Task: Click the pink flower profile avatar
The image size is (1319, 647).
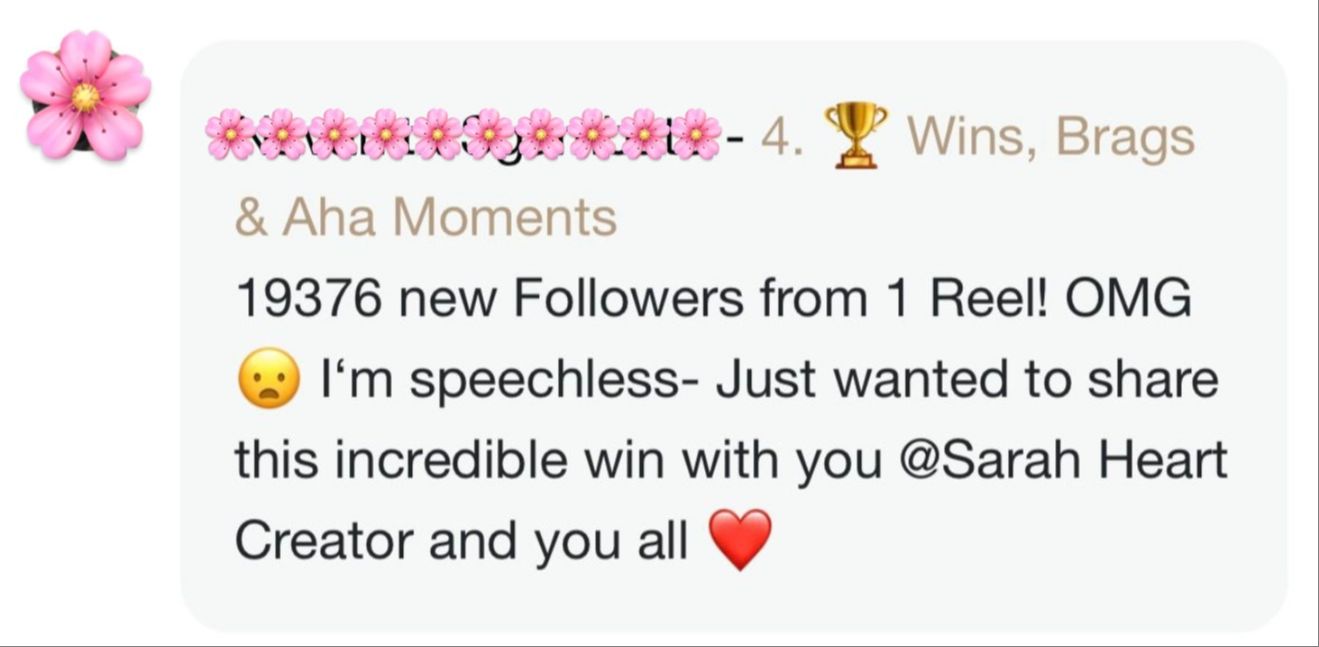Action: [85, 95]
